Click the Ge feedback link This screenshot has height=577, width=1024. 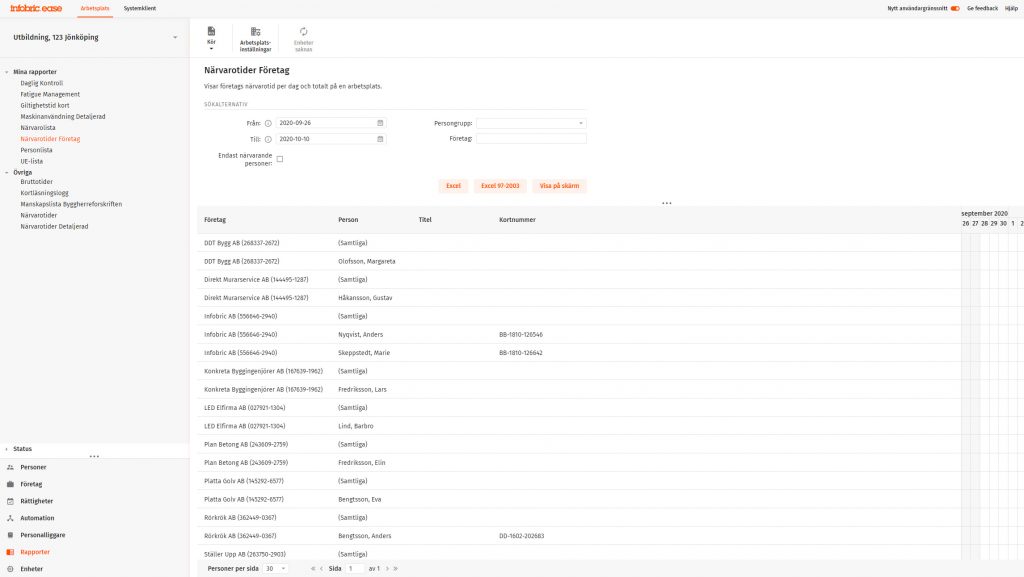pos(982,8)
